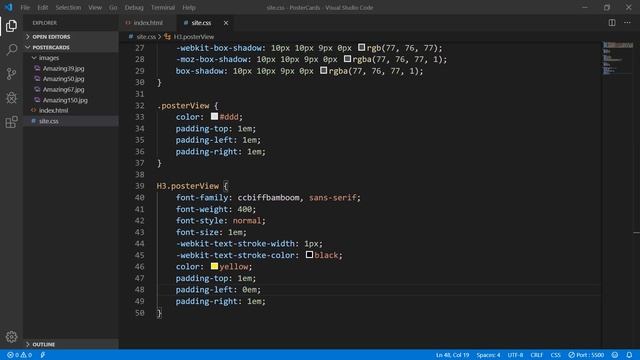Click the rgb(77, 76, 77) swatch on line 27

[361, 47]
